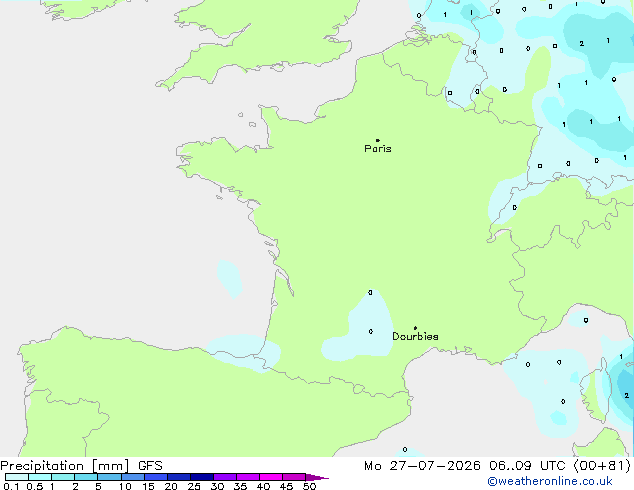The width and height of the screenshot is (634, 490).
Task: Click the (00+81) forecast hour label
Action: [x=602, y=466]
